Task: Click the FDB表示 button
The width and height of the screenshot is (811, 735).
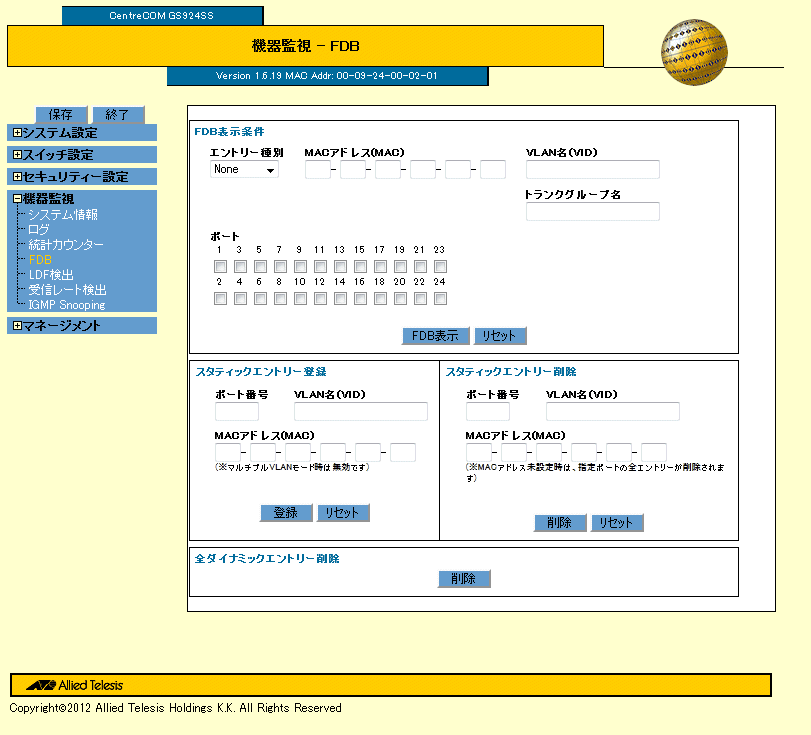Action: [435, 336]
